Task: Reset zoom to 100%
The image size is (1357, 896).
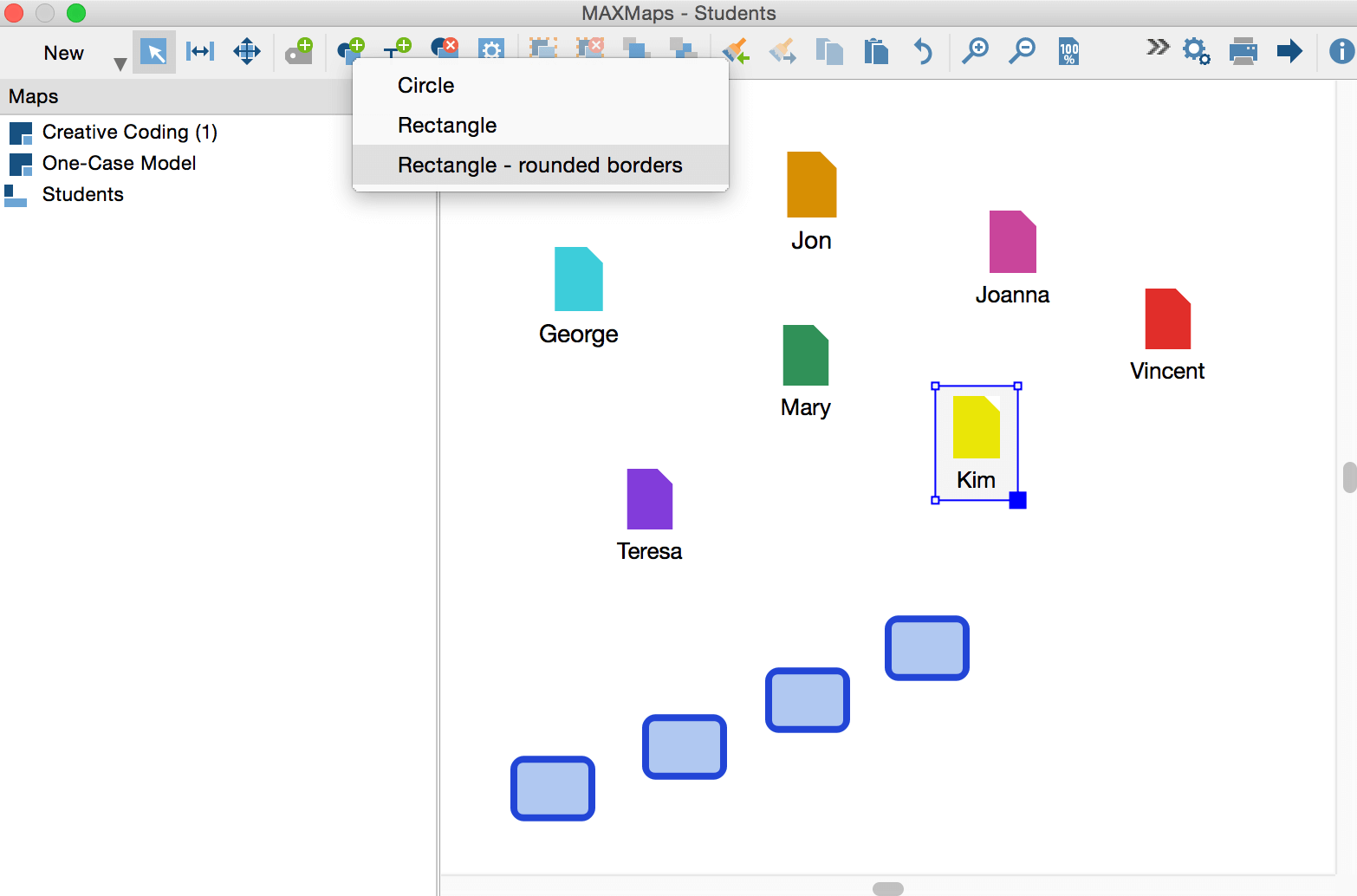Action: click(x=1068, y=52)
